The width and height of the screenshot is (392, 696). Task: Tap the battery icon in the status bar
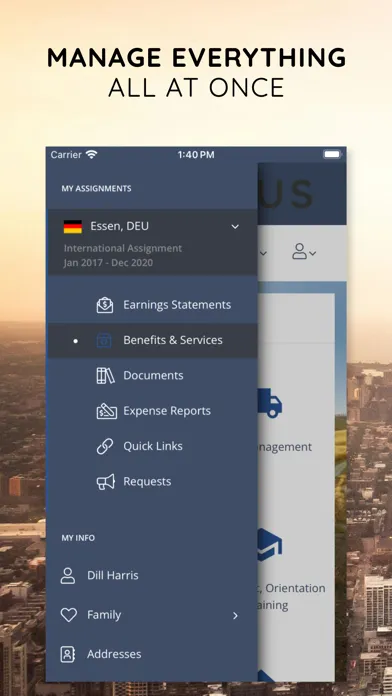click(x=333, y=154)
